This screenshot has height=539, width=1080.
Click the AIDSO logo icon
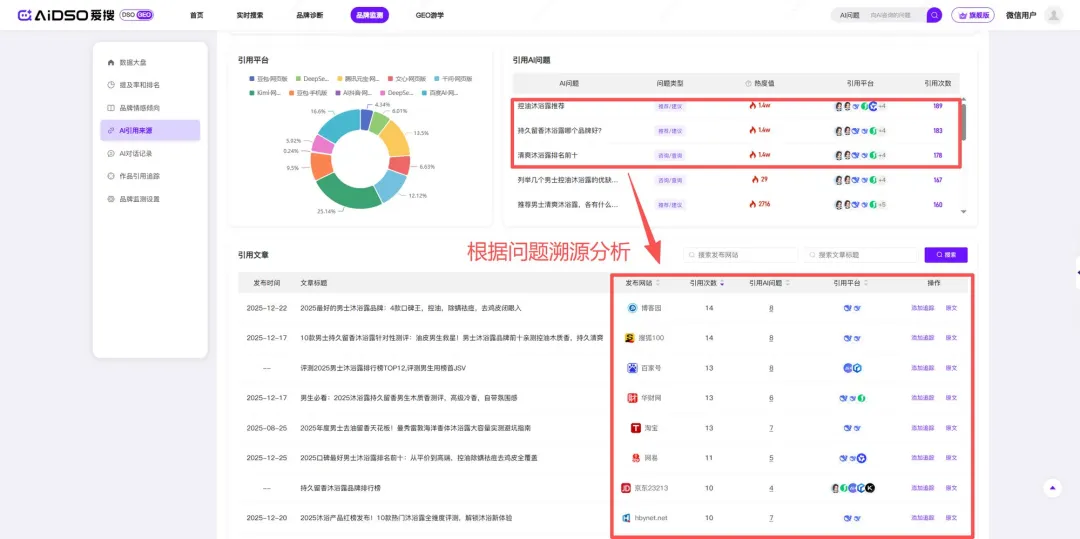pos(25,15)
